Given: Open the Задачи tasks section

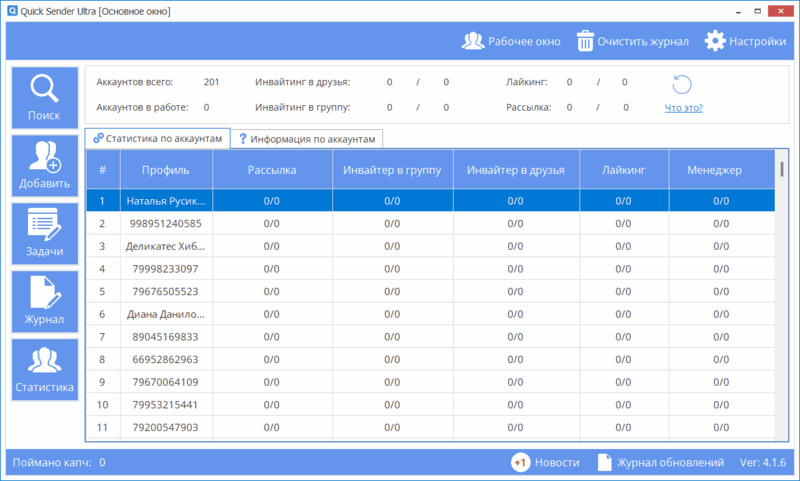Looking at the screenshot, I should click(x=45, y=234).
